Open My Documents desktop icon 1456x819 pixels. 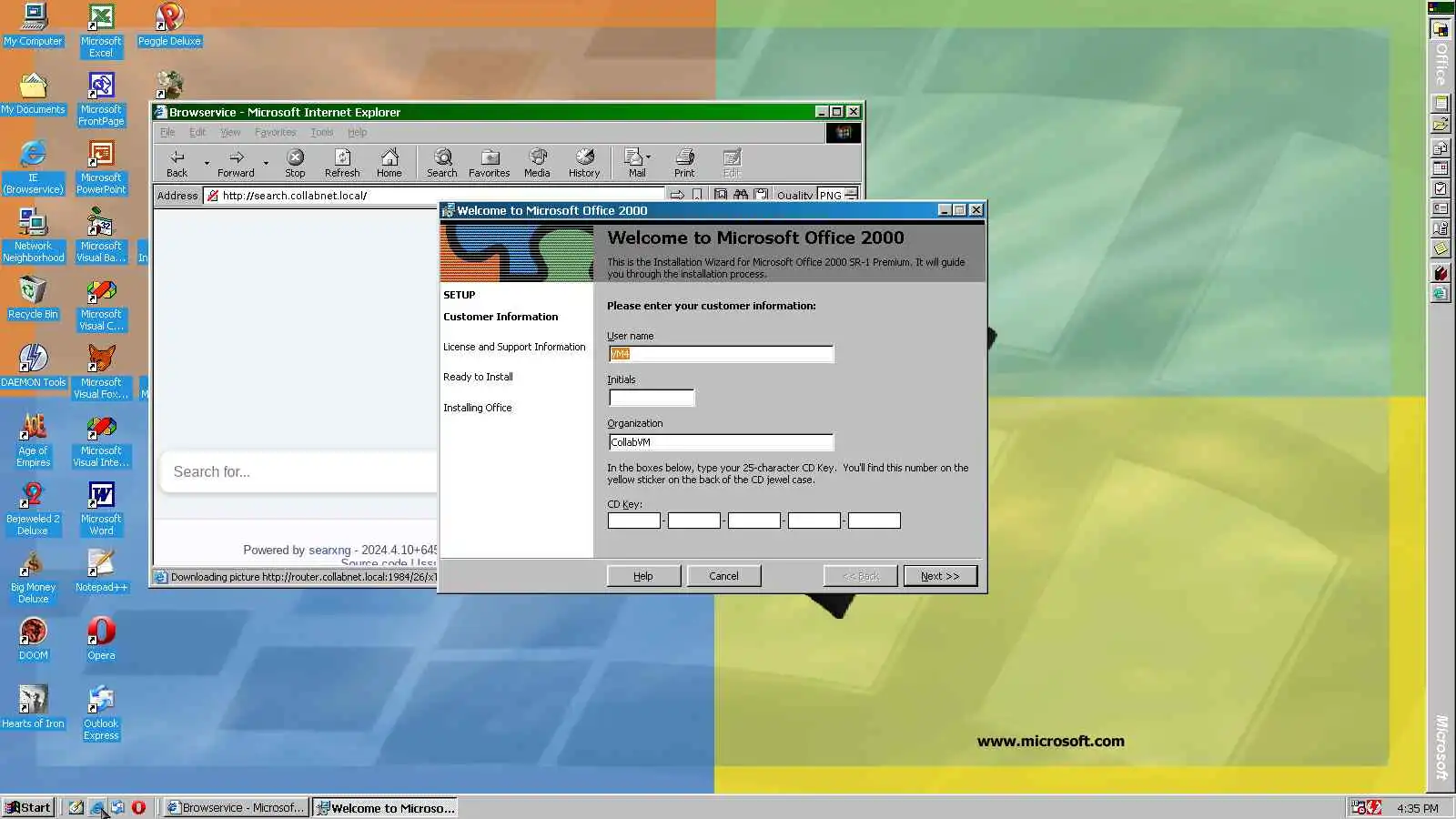pos(34,93)
